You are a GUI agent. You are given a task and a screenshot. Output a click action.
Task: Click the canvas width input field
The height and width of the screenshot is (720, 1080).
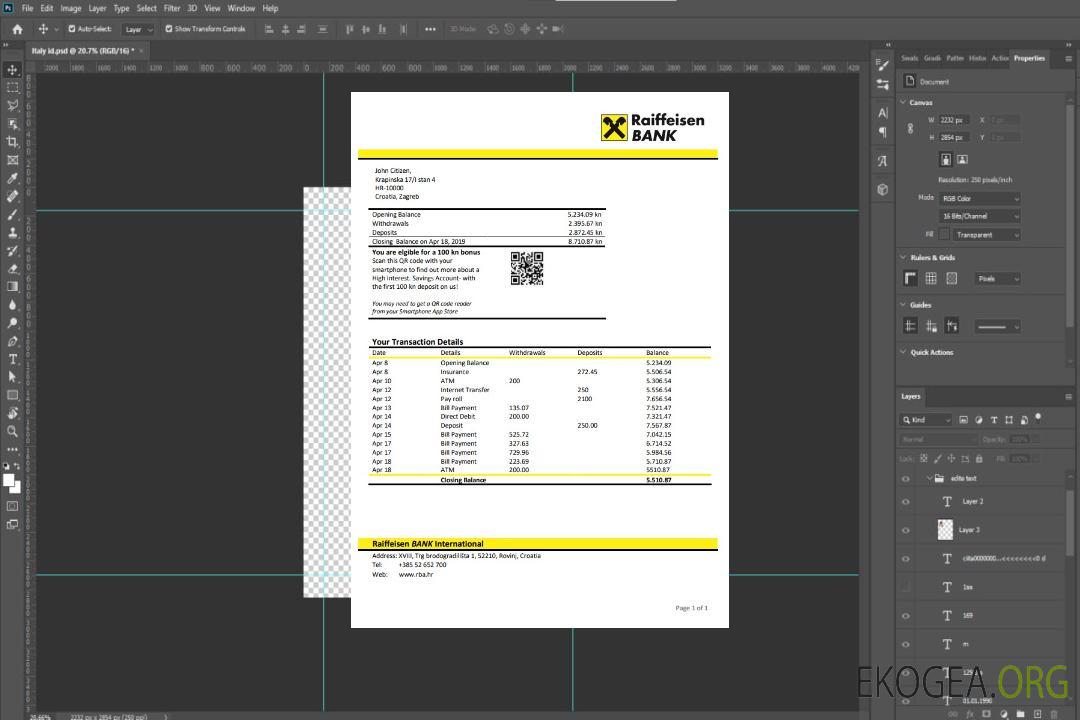(953, 120)
